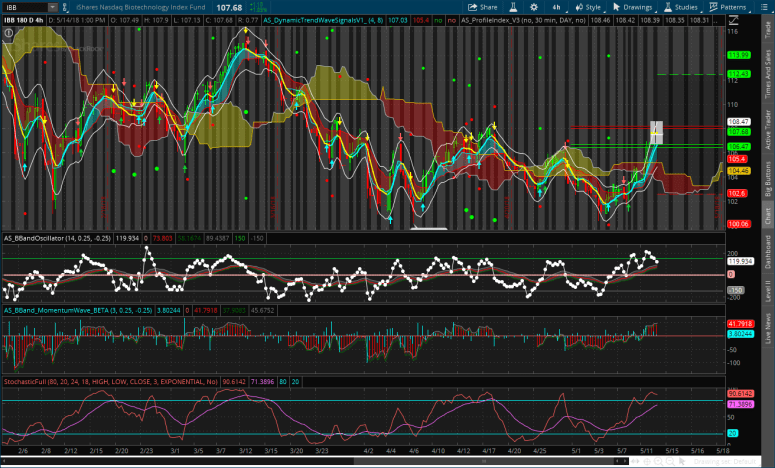The height and width of the screenshot is (468, 775).
Task: Expand the IBB symbol dropdown arrow
Action: [52, 7]
